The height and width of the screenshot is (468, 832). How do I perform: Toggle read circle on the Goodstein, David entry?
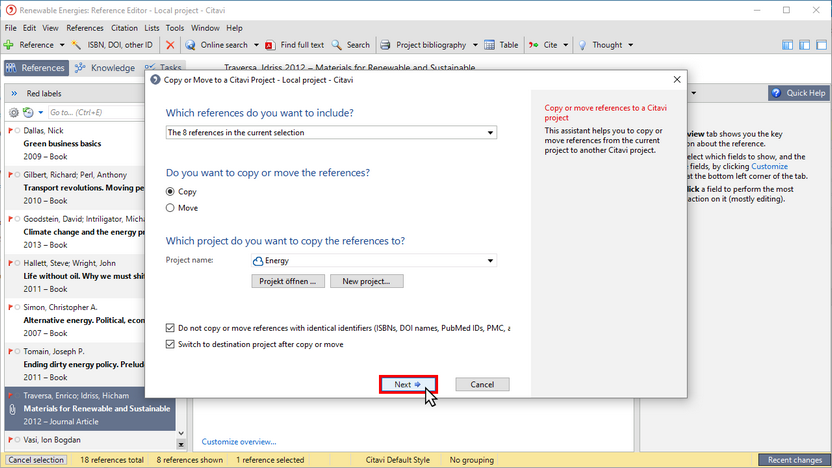18,219
